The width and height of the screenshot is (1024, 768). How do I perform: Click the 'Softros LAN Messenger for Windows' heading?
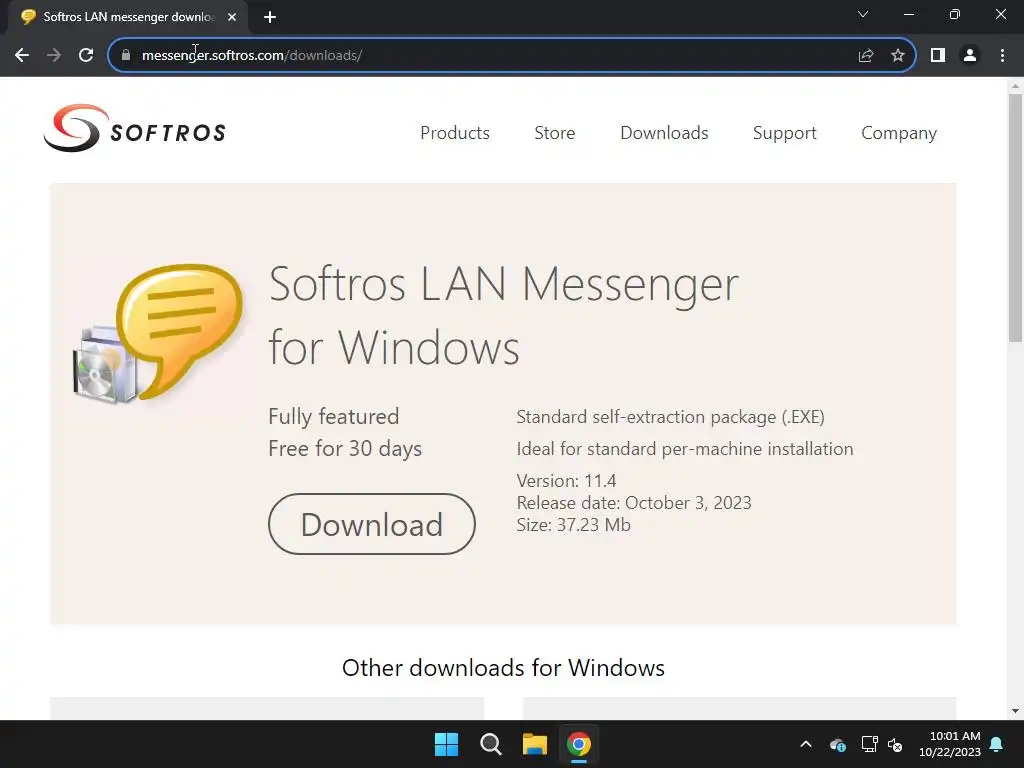tap(503, 315)
